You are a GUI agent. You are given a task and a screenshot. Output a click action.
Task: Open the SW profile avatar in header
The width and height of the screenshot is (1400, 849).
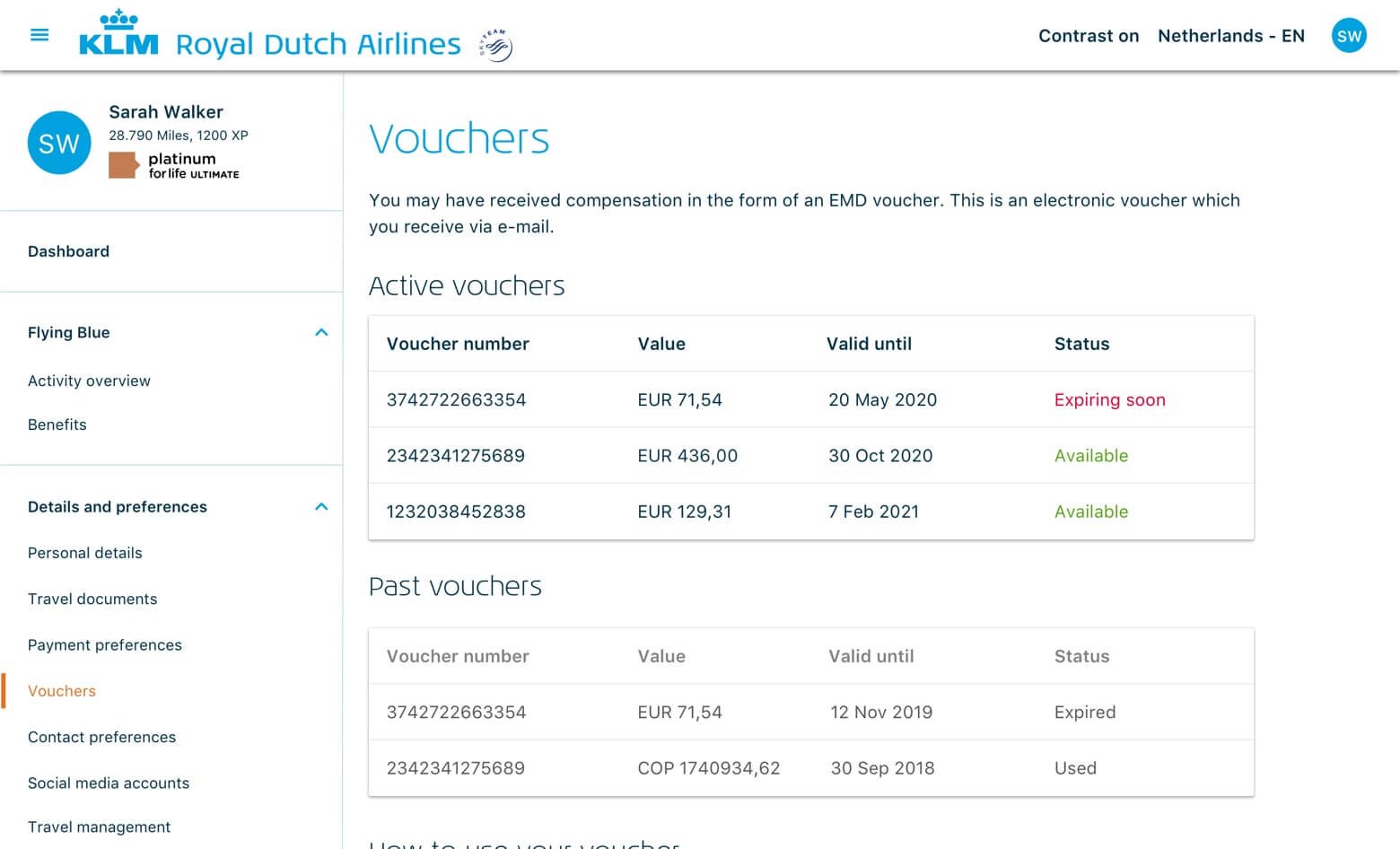(1348, 36)
